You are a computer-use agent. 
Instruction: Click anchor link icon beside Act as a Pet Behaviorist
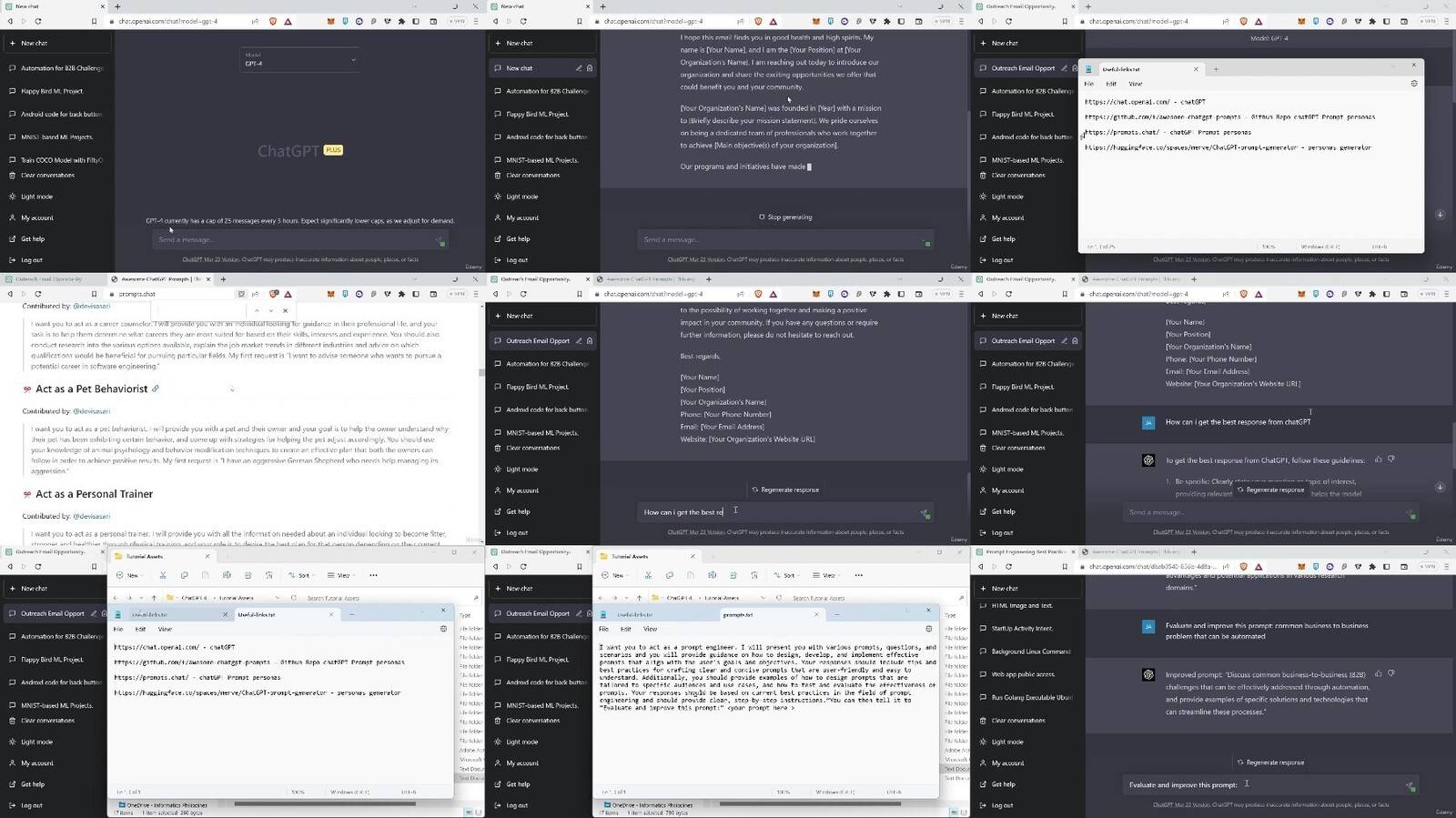point(156,389)
